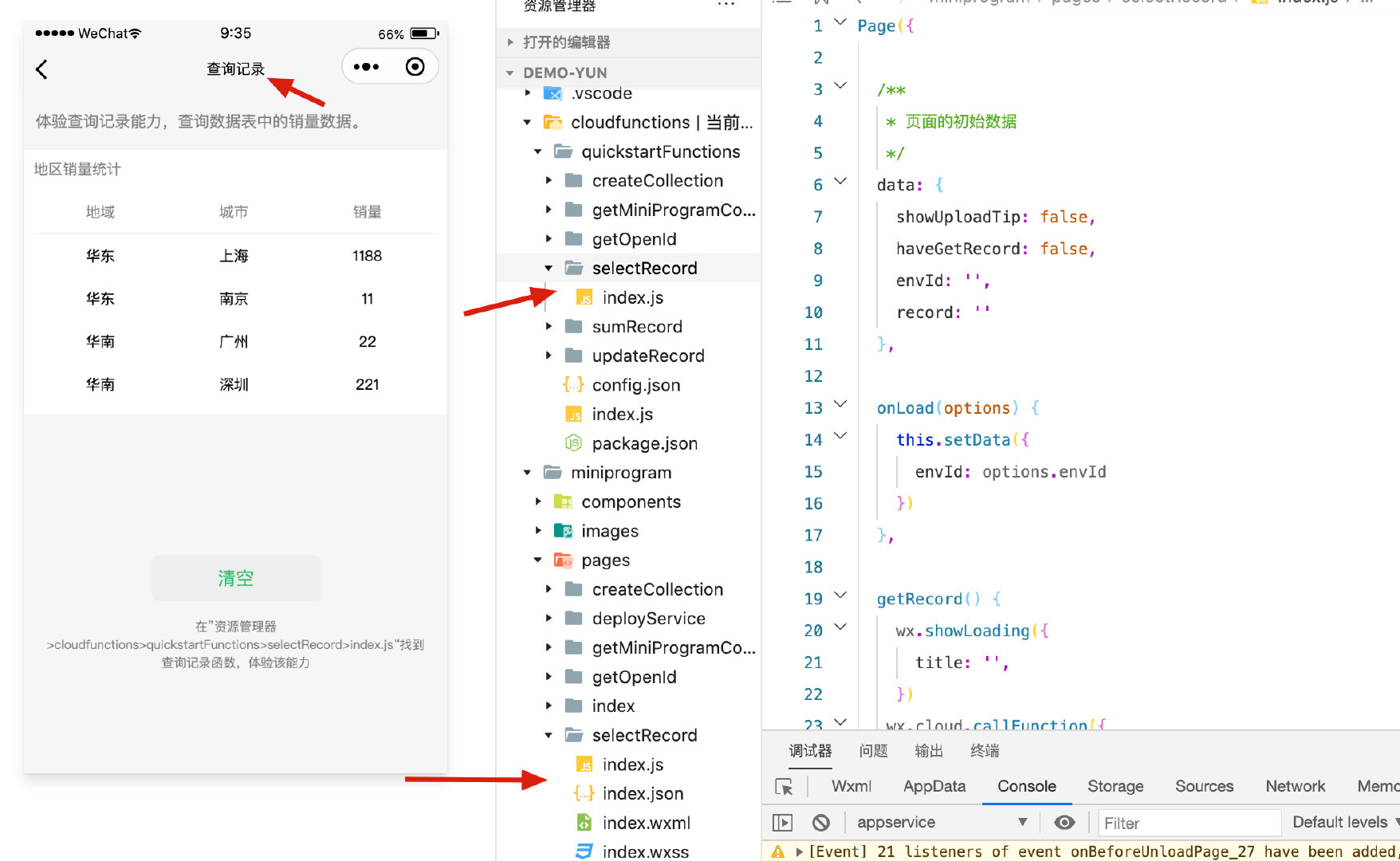Open index.json in pages selectRecord
This screenshot has height=861, width=1400.
(x=643, y=794)
